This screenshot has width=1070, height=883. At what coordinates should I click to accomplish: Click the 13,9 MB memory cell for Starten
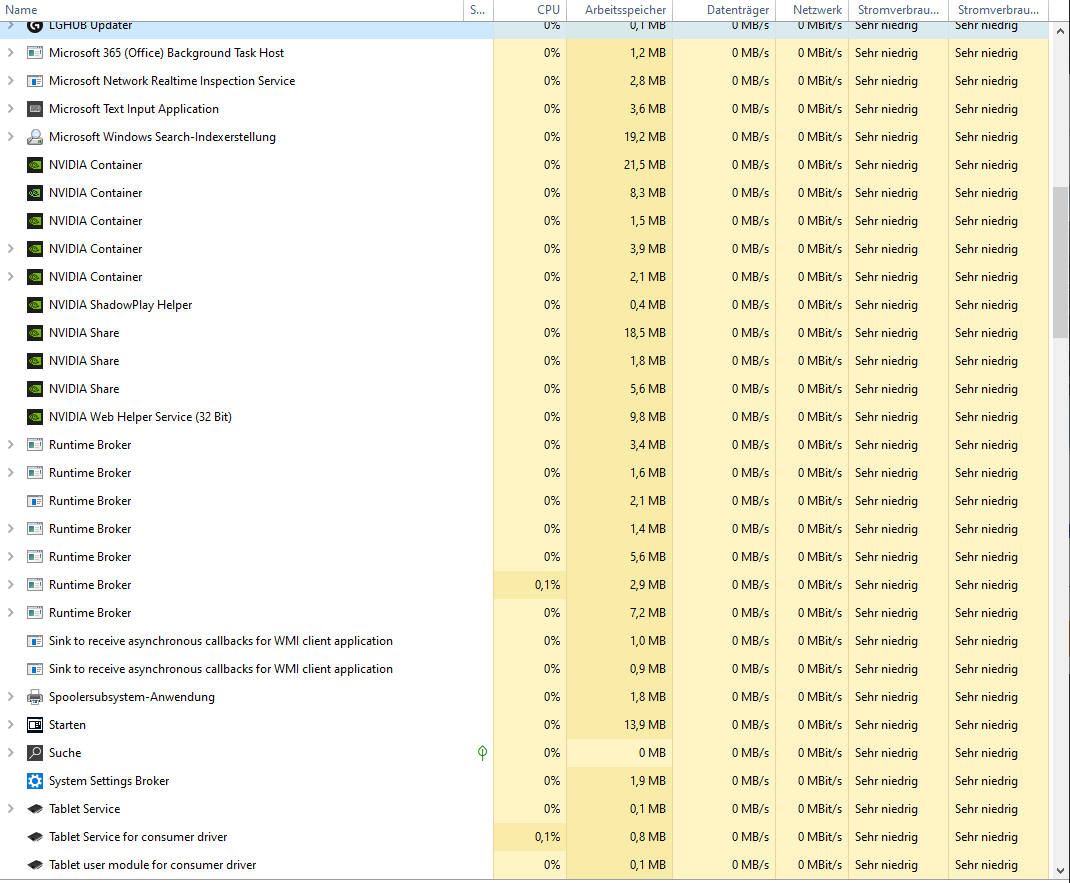620,725
